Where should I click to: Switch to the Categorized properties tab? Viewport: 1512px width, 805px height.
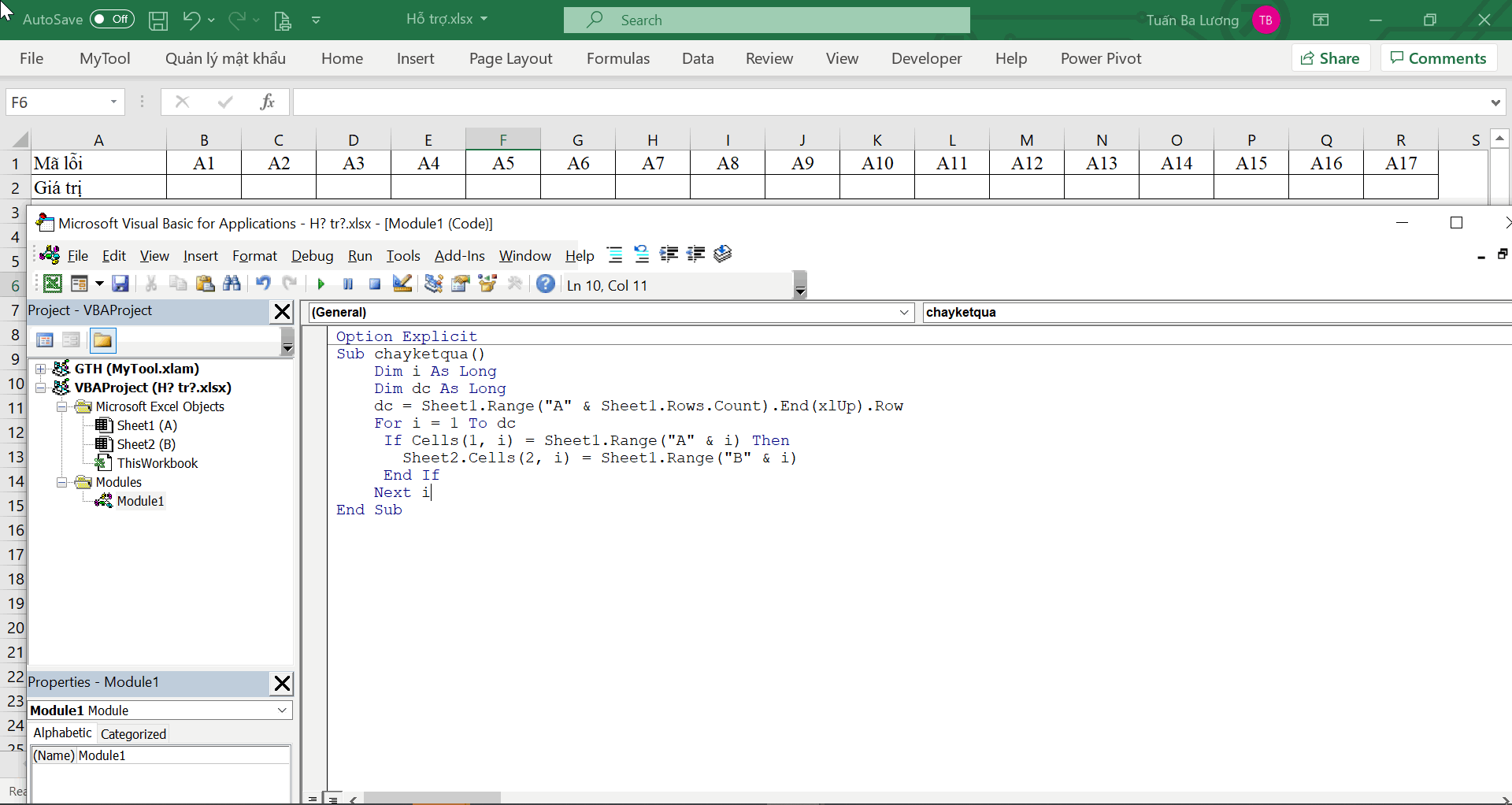pos(133,734)
